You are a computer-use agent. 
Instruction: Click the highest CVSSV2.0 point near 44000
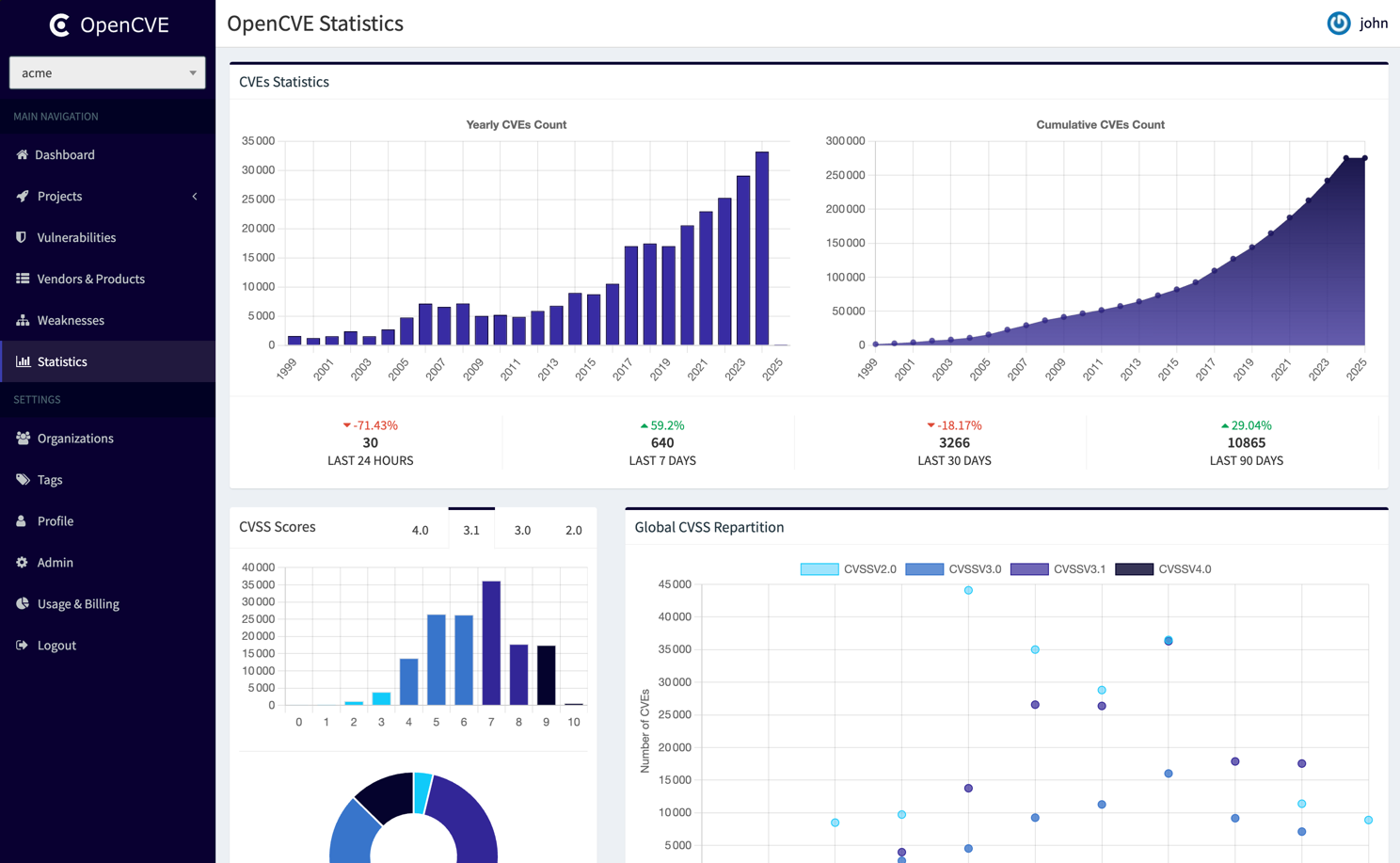click(968, 590)
